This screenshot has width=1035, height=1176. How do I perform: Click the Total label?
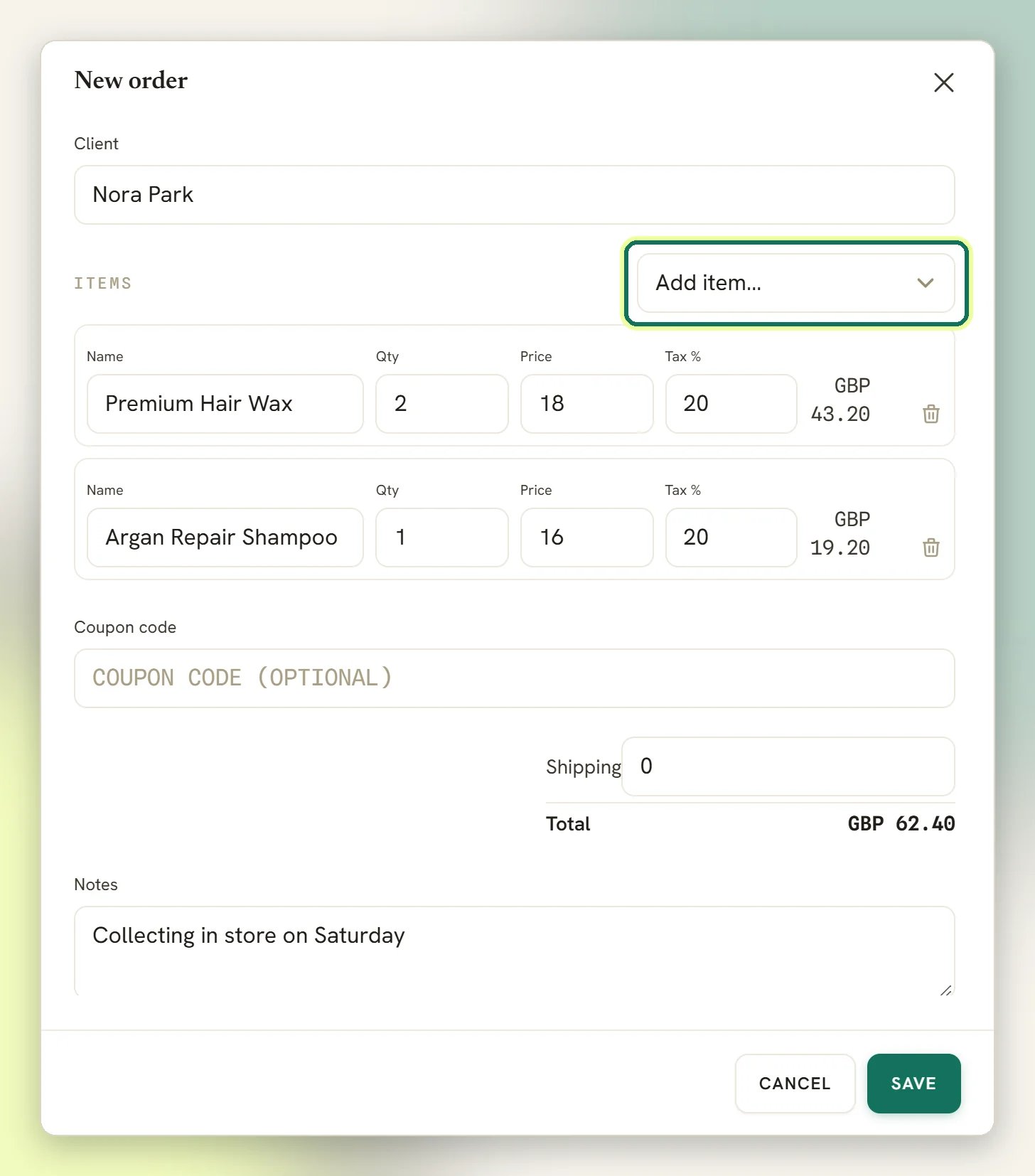click(568, 823)
